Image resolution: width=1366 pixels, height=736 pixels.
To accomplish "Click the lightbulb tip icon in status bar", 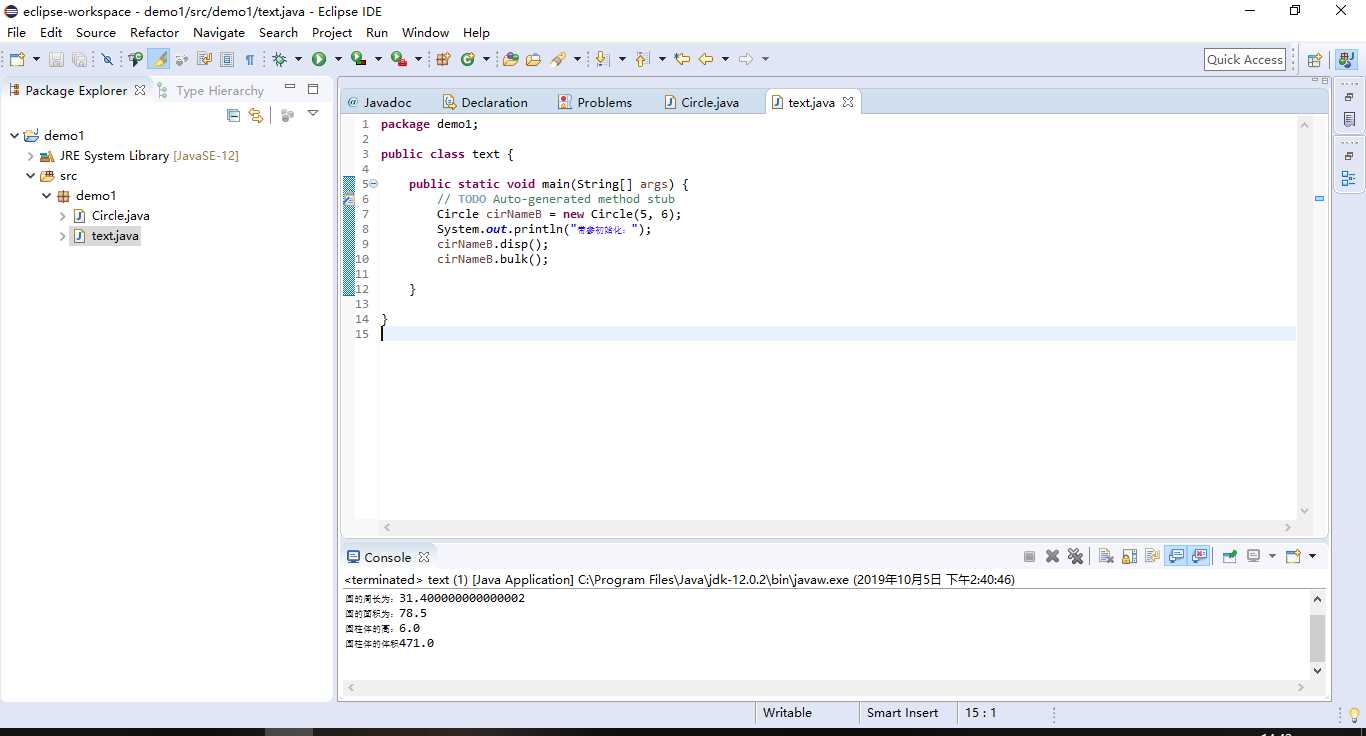I will tap(1354, 714).
